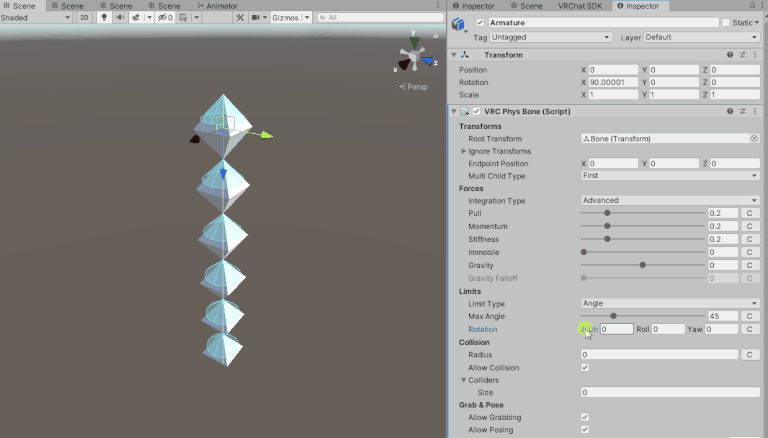Click the Gravity slider handle

coord(642,265)
